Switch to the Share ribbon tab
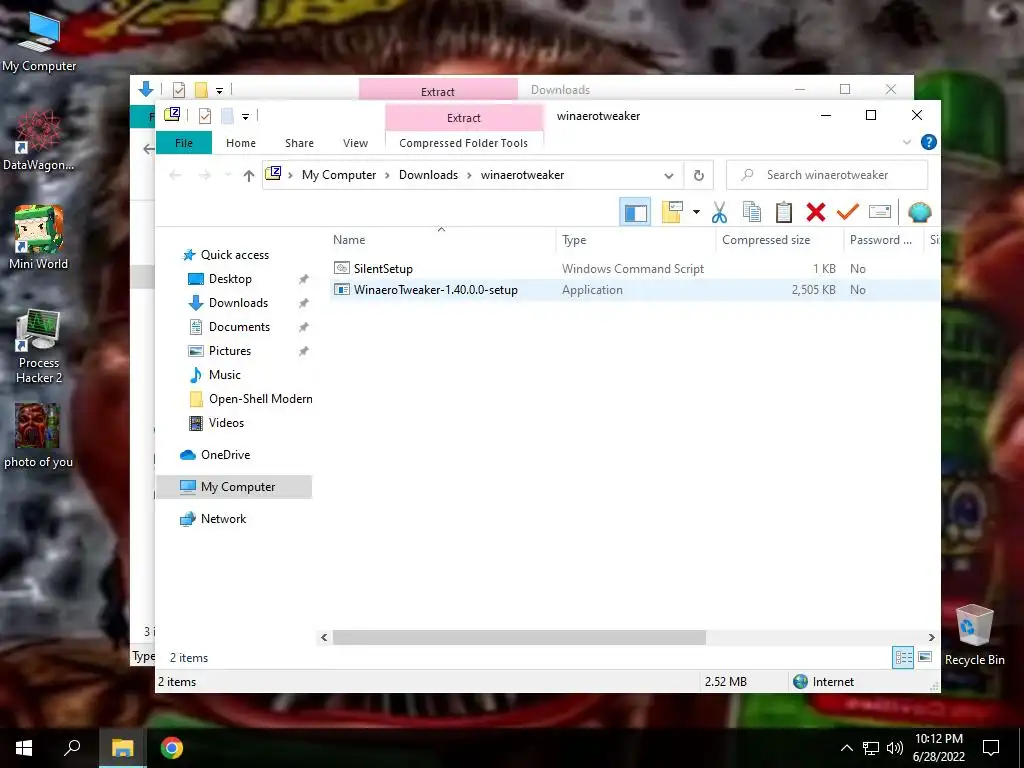 (x=299, y=143)
